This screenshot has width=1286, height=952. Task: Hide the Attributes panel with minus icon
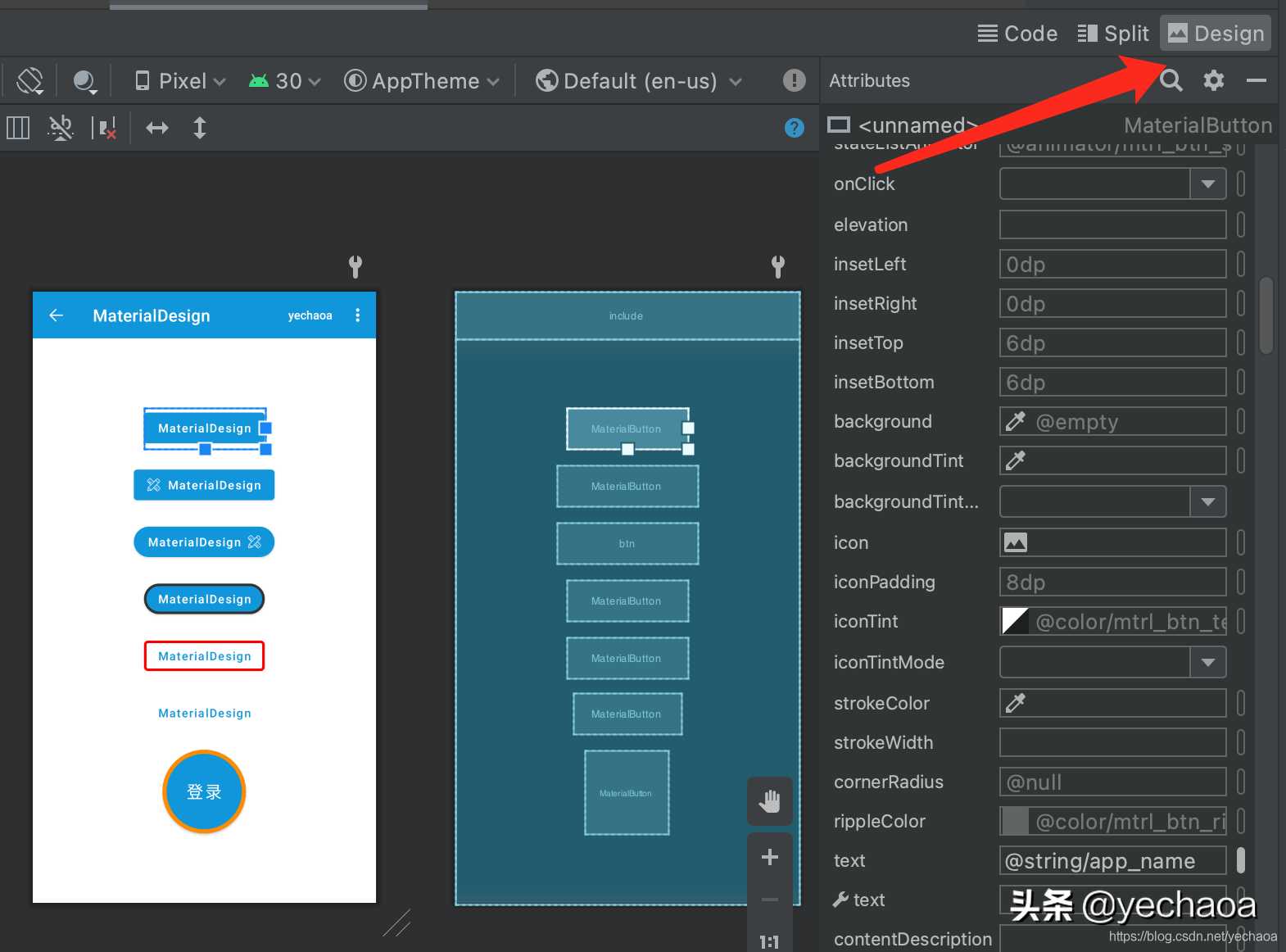[1257, 80]
